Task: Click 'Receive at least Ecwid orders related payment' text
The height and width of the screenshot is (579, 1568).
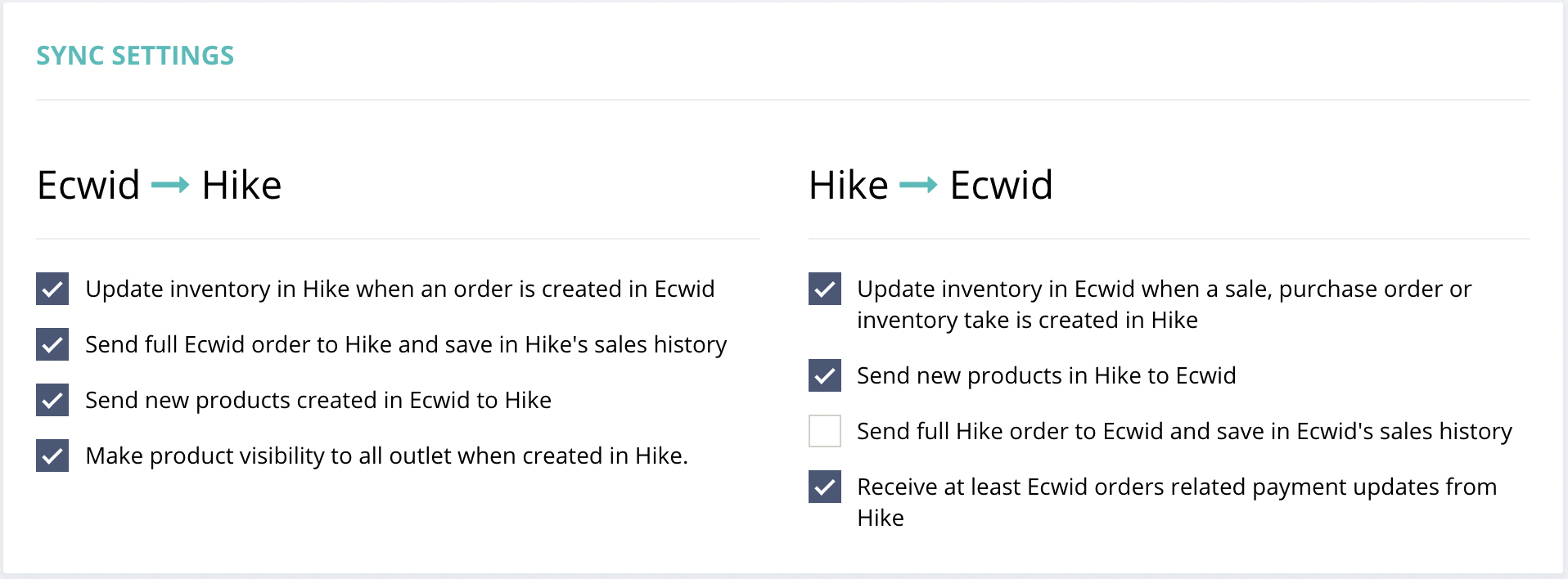Action: click(1177, 502)
